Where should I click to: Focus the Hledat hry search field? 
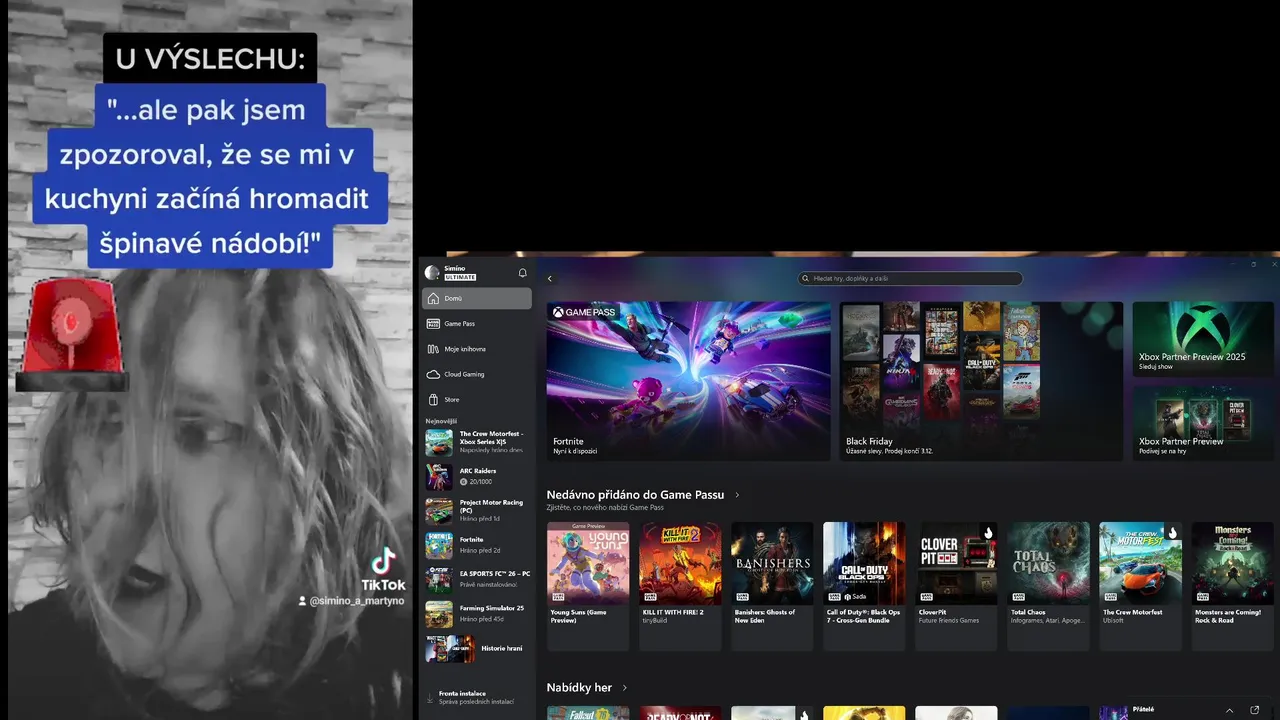click(910, 279)
